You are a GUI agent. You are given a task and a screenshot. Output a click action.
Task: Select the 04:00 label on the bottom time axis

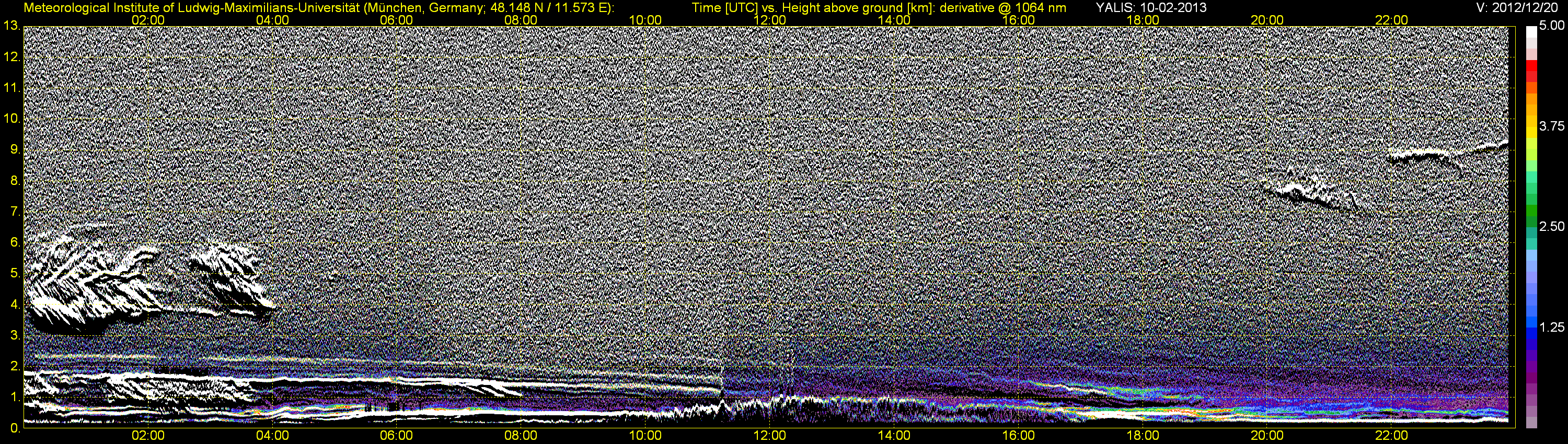coord(273,436)
